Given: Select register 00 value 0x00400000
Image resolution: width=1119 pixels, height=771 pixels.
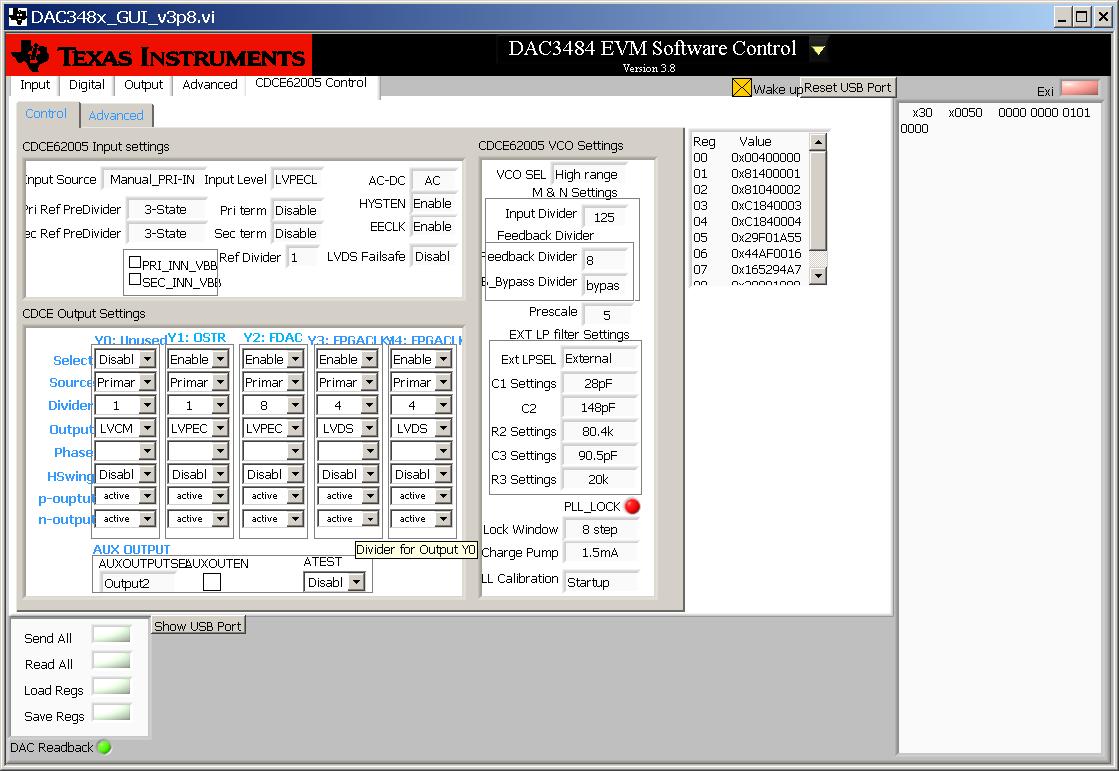Looking at the screenshot, I should (x=766, y=158).
